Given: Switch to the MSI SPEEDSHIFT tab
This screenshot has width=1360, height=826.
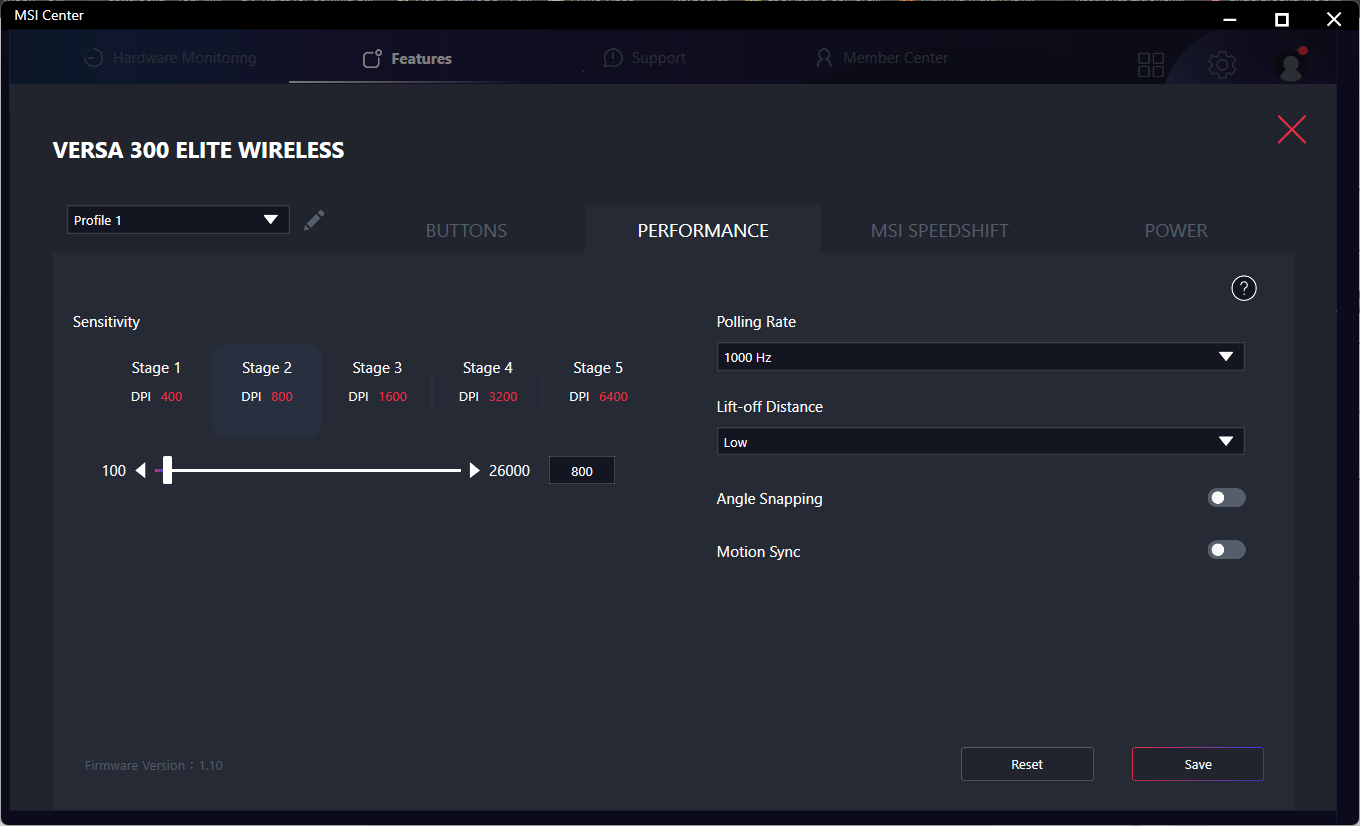Looking at the screenshot, I should click(939, 231).
